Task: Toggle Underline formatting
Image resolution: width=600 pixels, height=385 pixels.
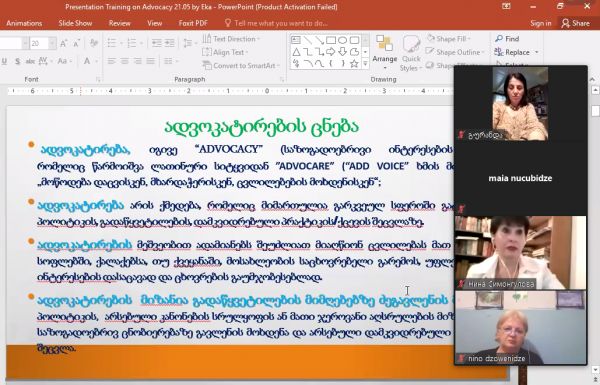Action: pos(4,61)
